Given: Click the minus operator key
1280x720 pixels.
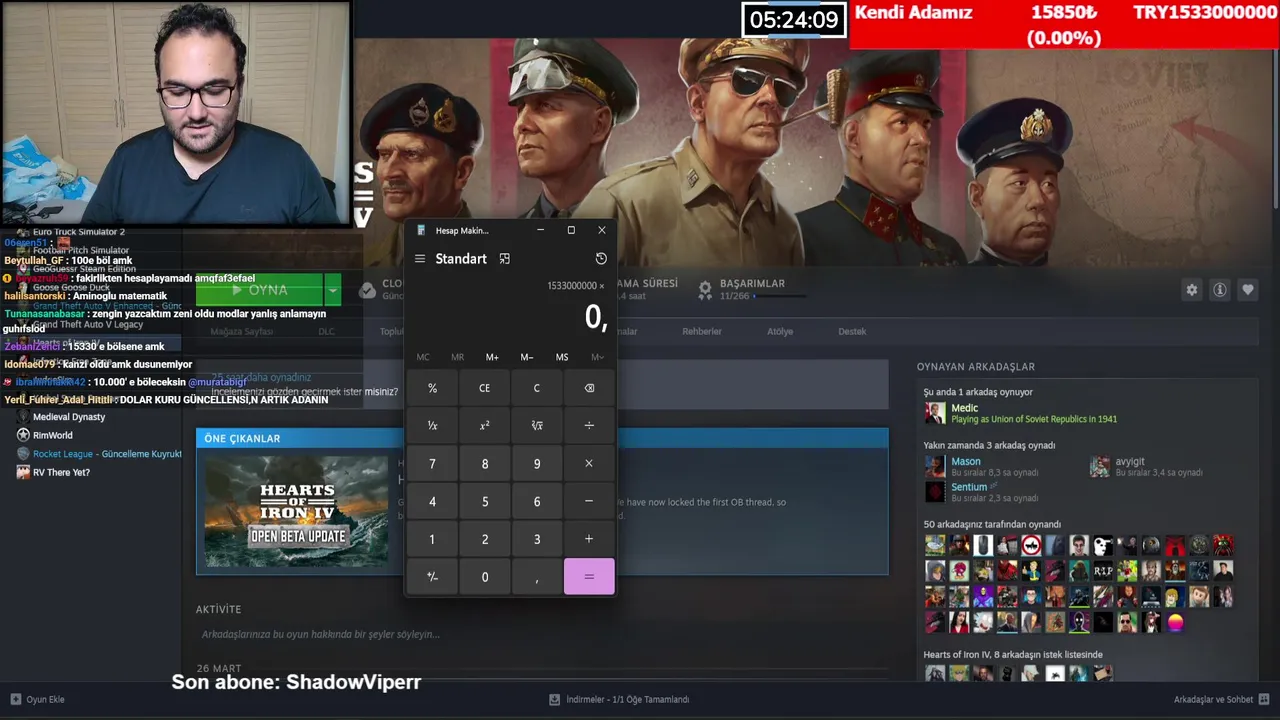Looking at the screenshot, I should [589, 501].
